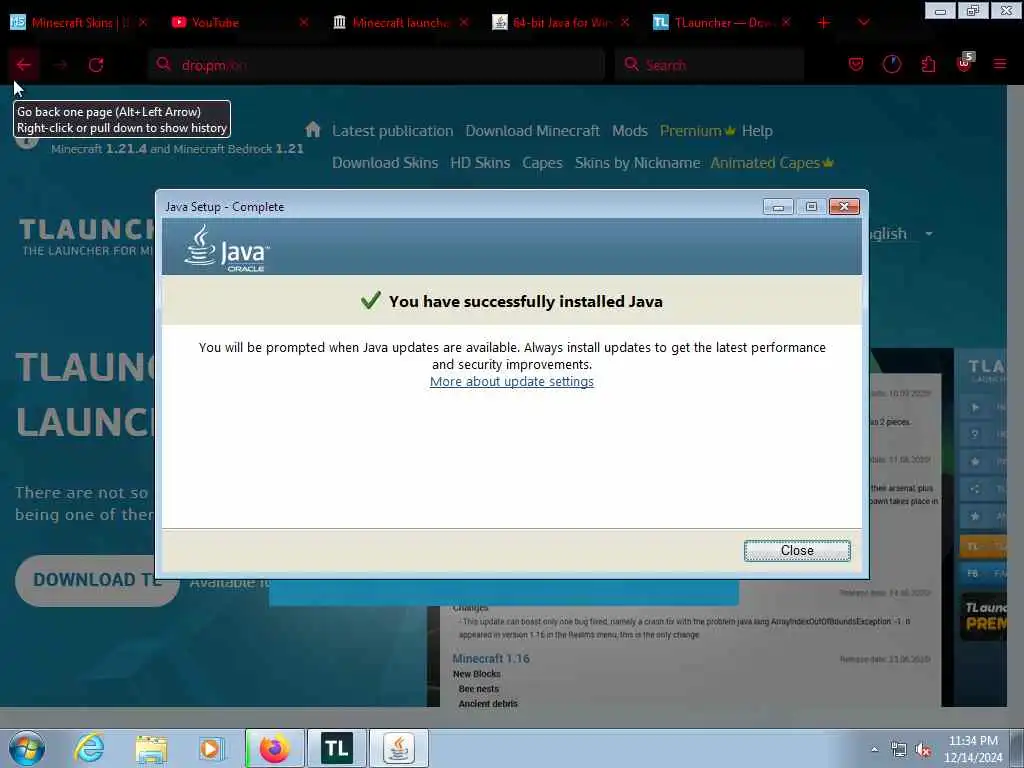Click the TLauncher logo on the page
This screenshot has height=768, width=1024.
tap(86, 237)
